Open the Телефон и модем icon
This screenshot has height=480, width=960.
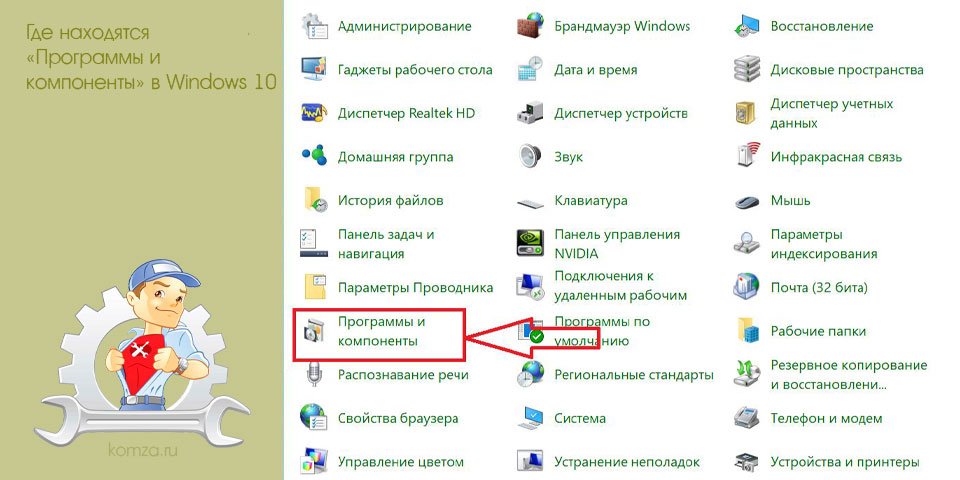point(746,418)
